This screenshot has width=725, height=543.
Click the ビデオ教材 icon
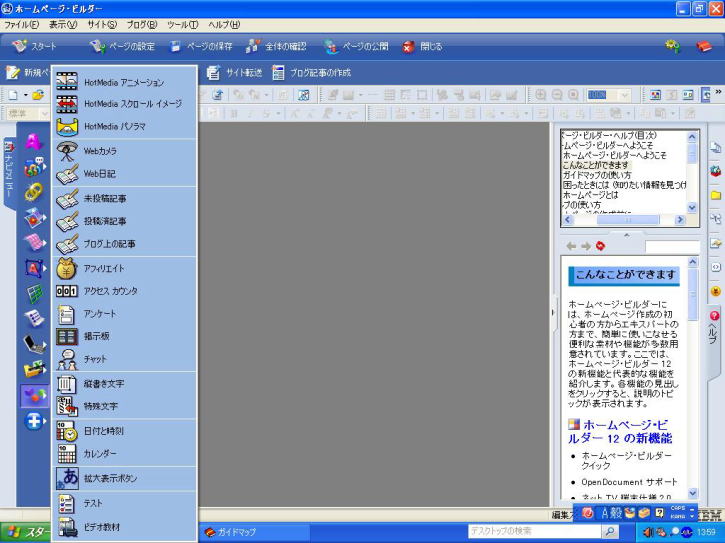(x=67, y=527)
